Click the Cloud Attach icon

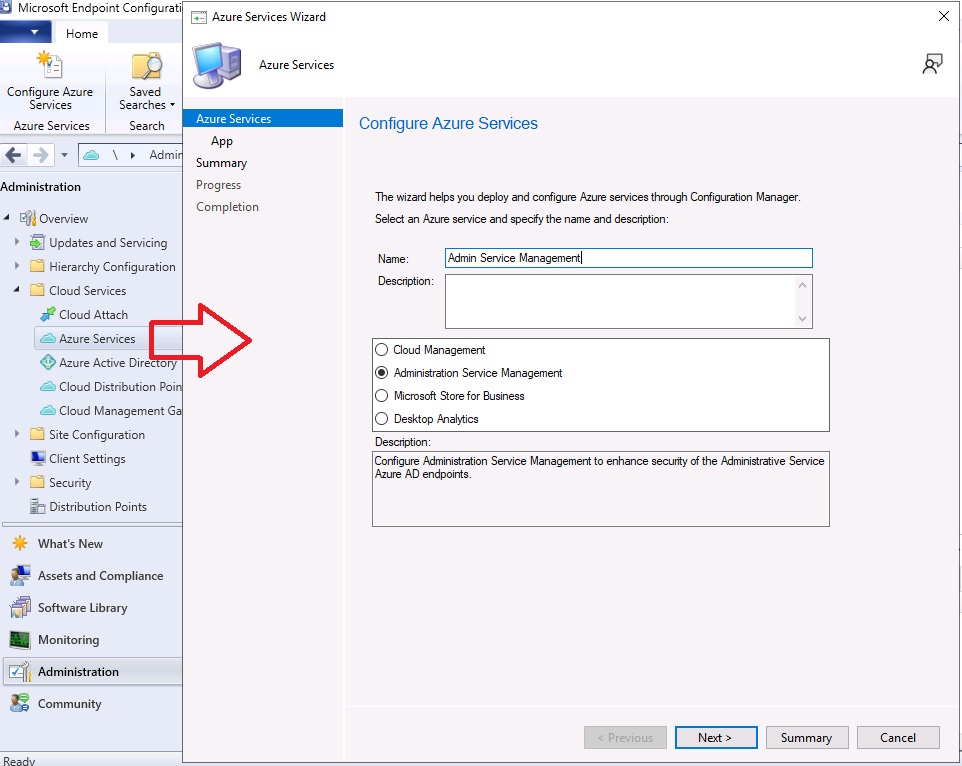click(47, 315)
